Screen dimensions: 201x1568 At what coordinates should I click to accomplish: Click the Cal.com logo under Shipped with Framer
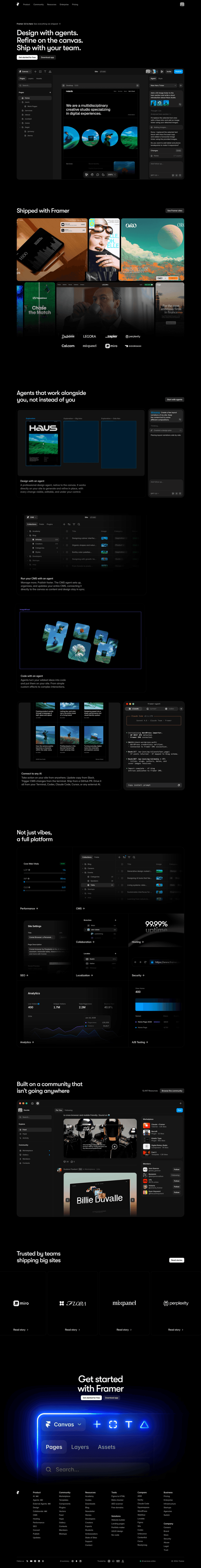tap(68, 346)
